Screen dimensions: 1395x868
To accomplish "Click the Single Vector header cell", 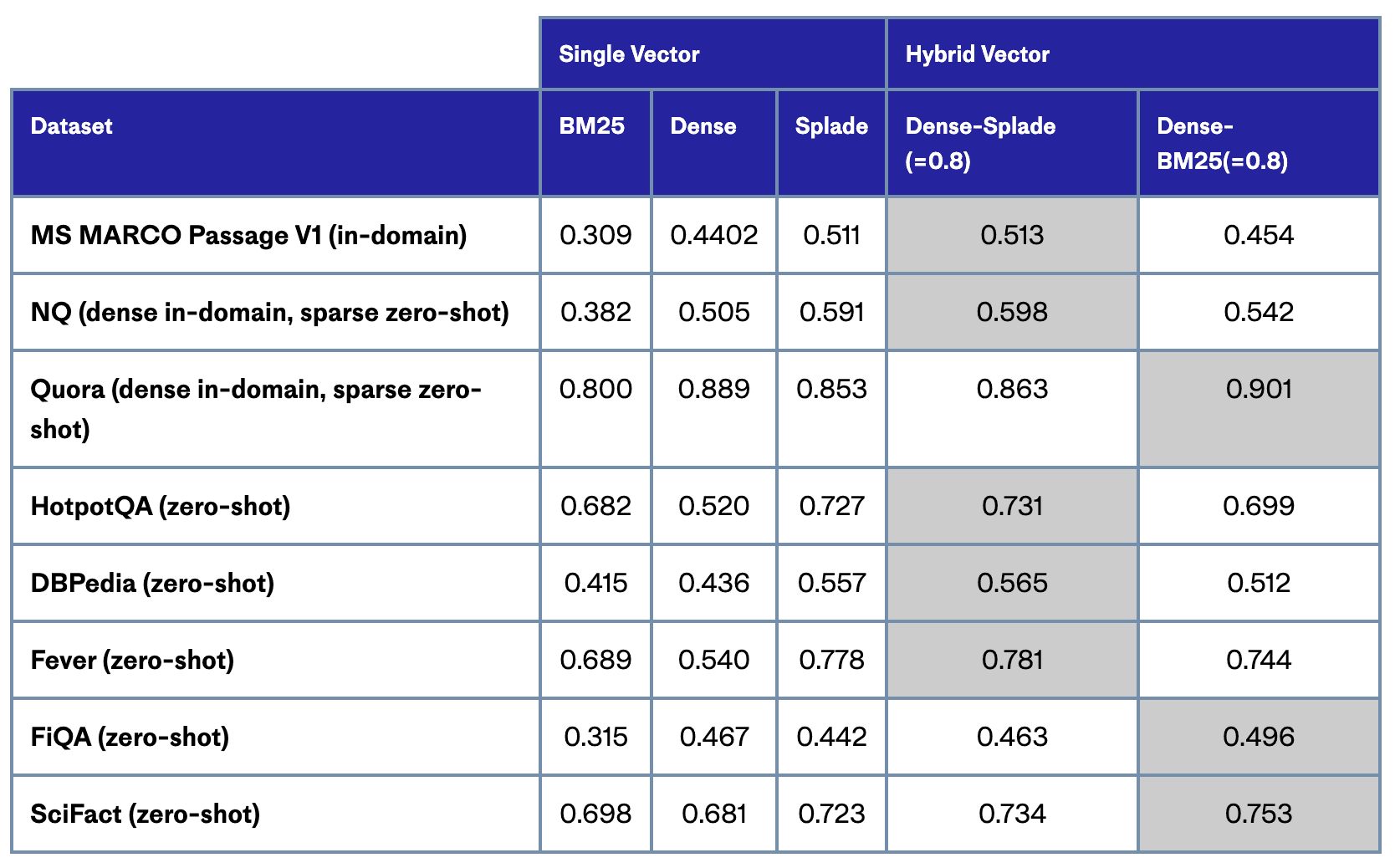I will click(629, 54).
